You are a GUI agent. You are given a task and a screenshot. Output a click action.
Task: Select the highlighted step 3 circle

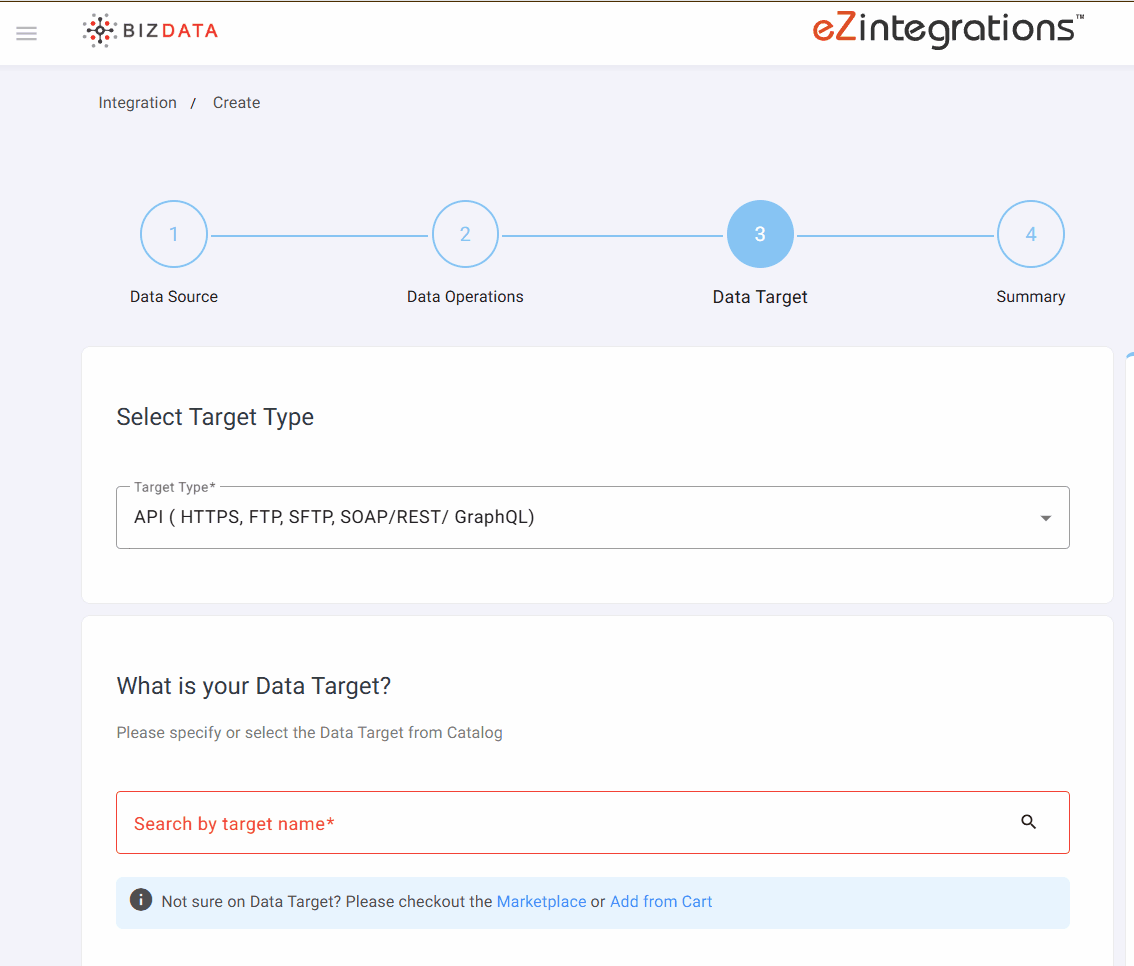[x=760, y=234]
